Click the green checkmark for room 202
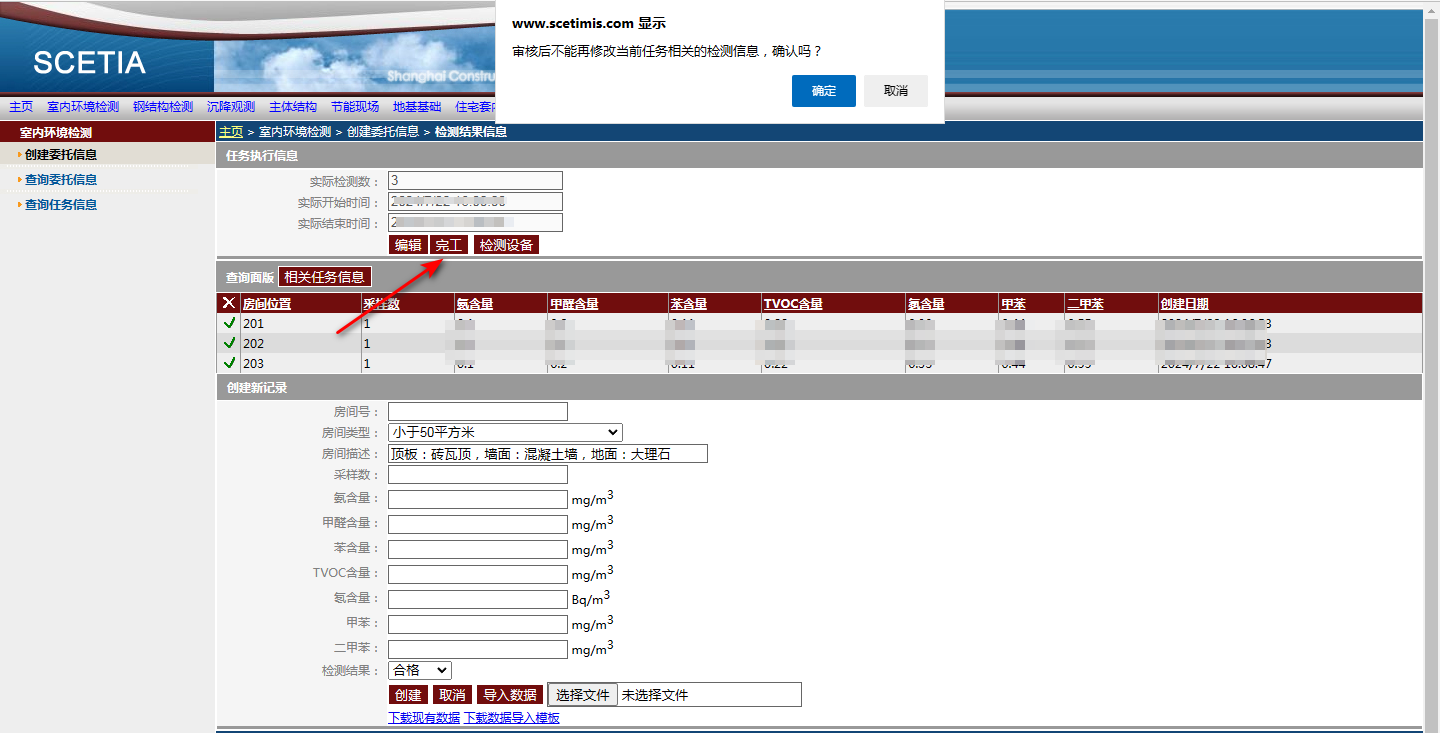Image resolution: width=1440 pixels, height=733 pixels. pyautogui.click(x=229, y=343)
